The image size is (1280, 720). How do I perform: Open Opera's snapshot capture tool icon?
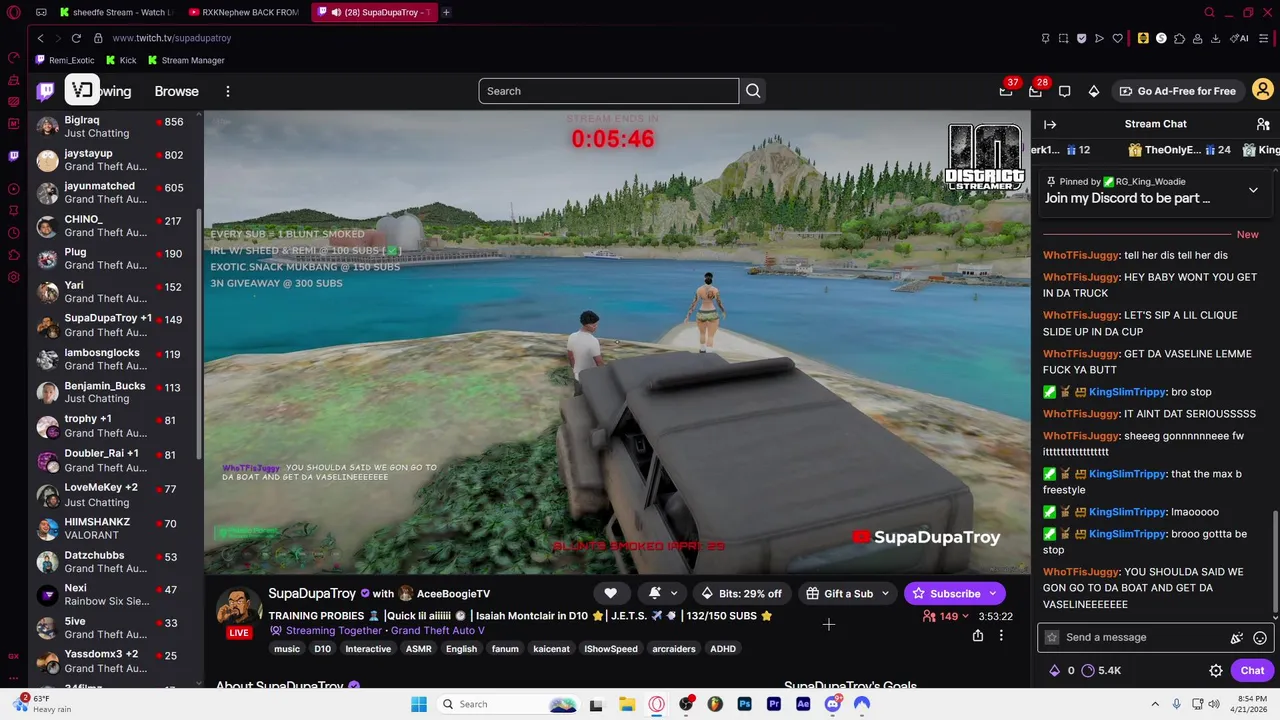[1063, 38]
